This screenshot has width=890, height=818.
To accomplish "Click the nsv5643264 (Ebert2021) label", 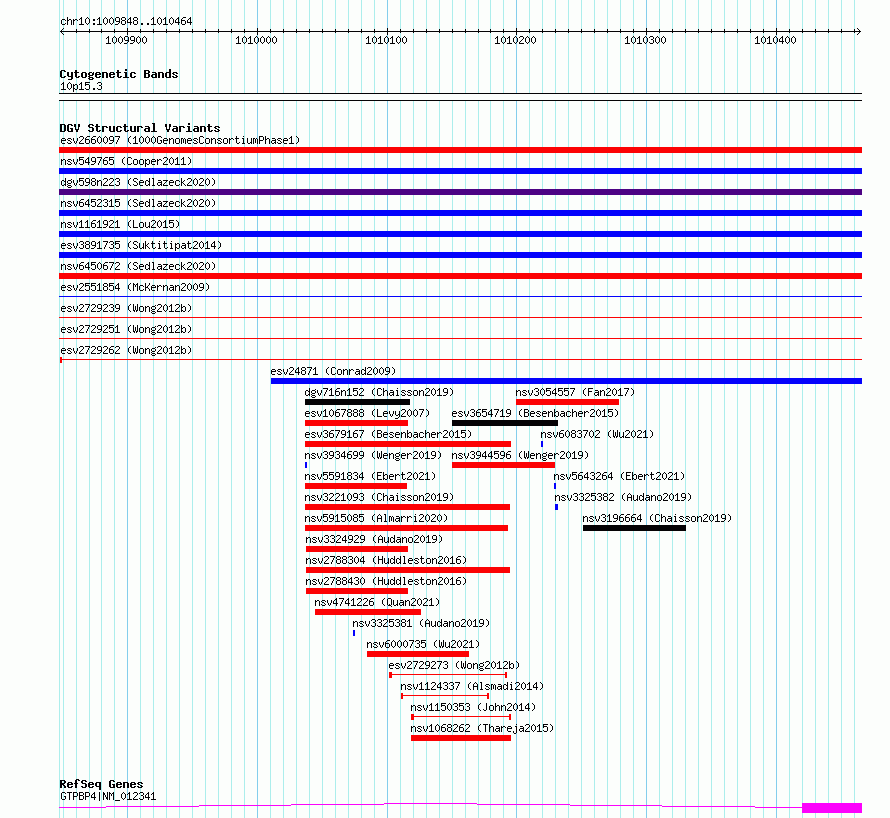I will [619, 476].
